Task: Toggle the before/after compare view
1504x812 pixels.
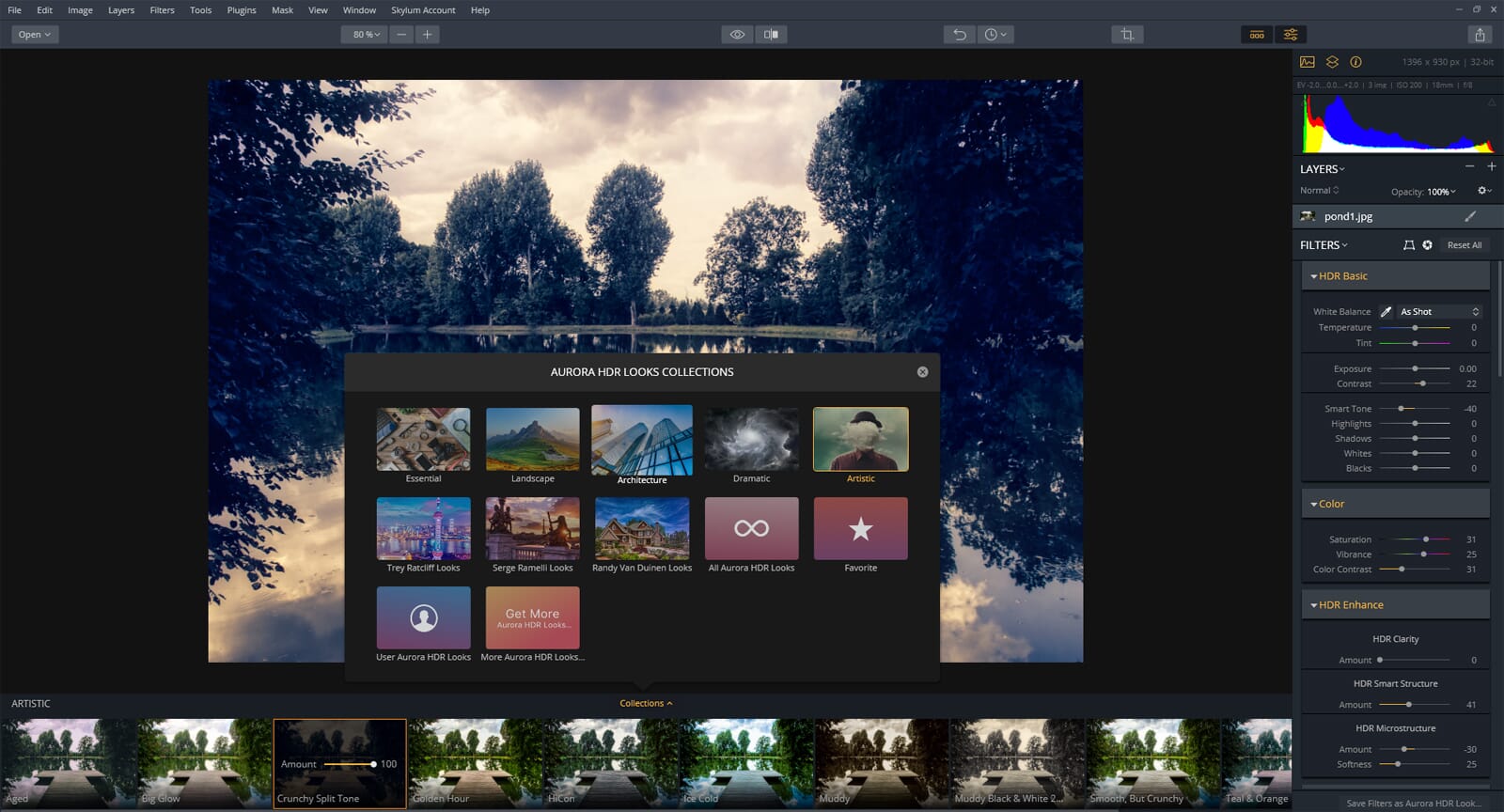Action: [771, 35]
